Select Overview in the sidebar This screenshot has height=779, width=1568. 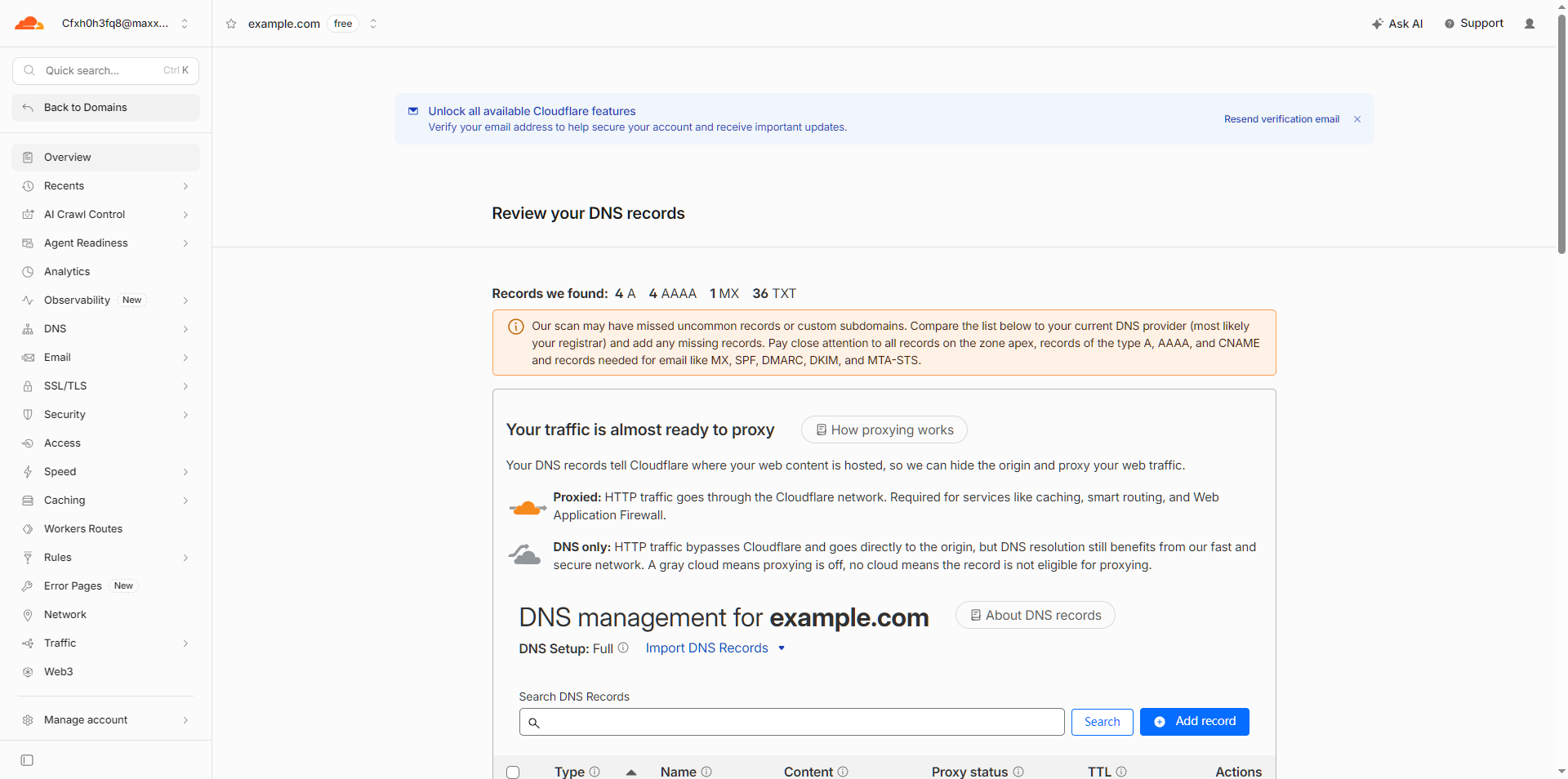point(105,158)
